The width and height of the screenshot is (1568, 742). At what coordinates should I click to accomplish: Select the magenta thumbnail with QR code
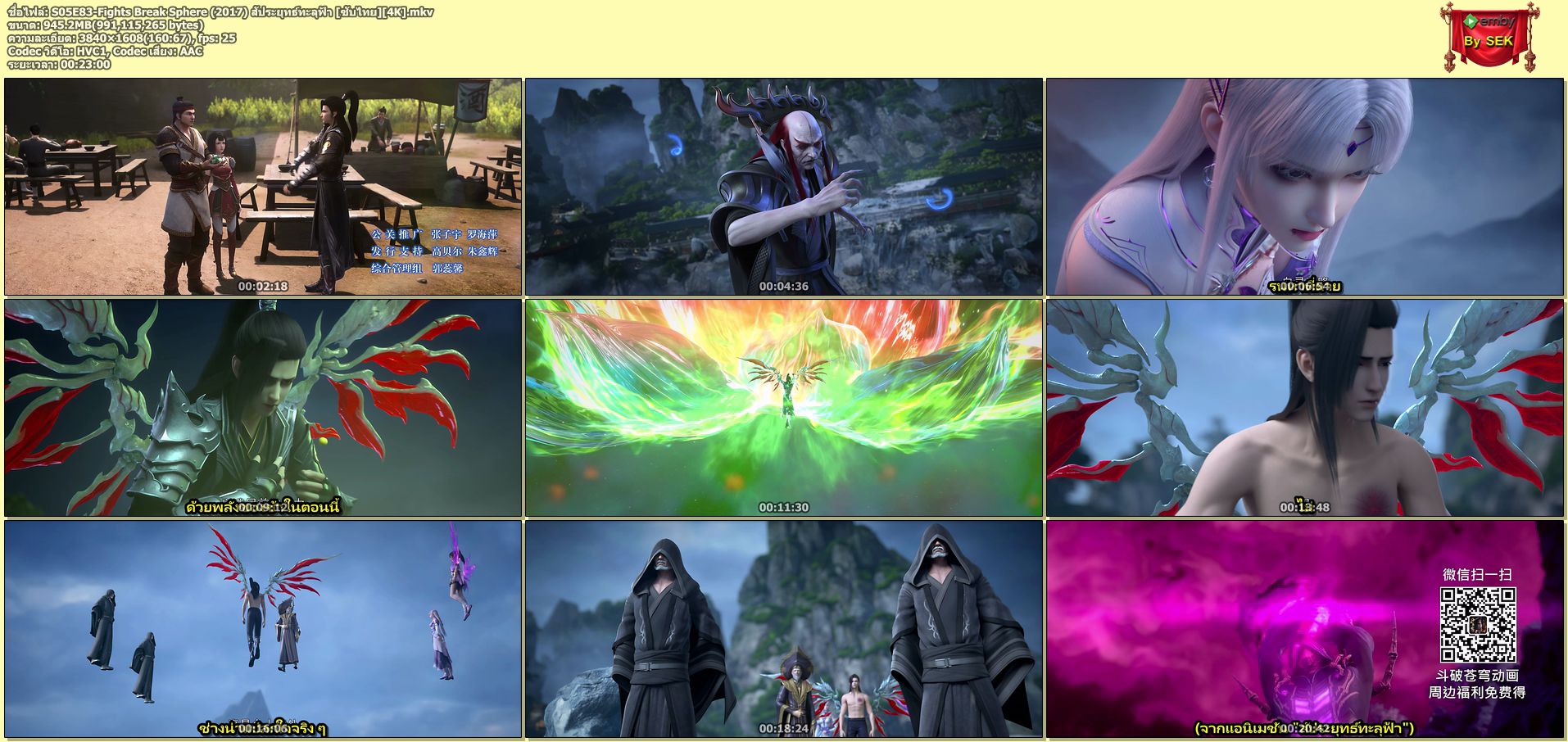pos(1305,629)
